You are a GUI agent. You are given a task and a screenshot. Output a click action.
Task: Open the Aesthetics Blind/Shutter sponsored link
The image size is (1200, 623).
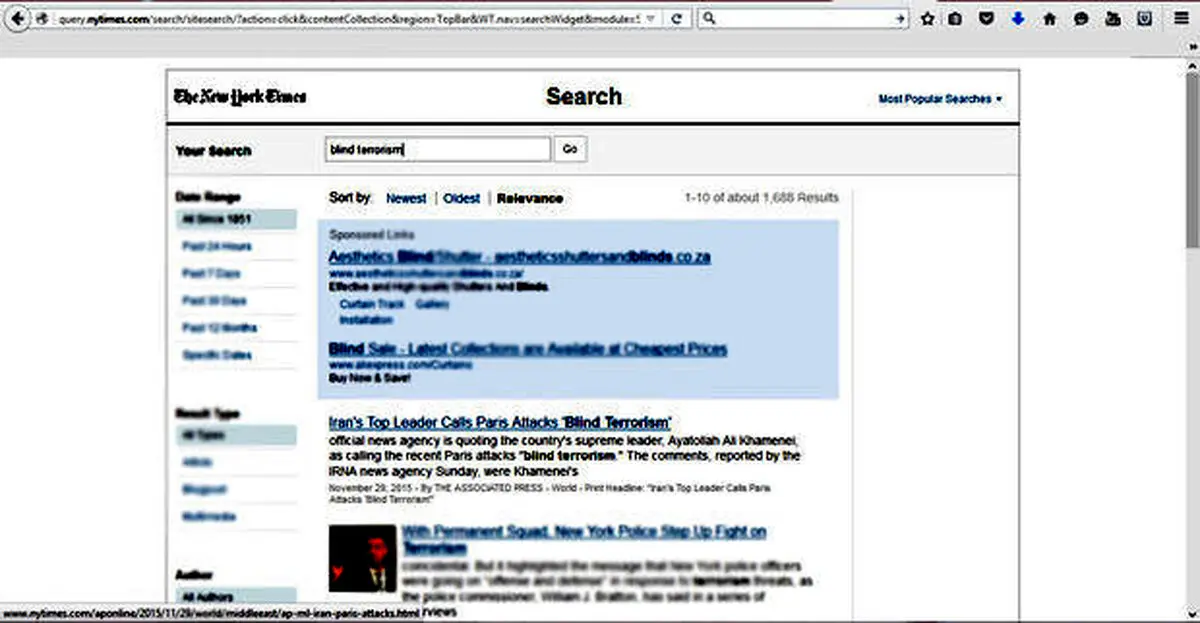pyautogui.click(x=519, y=257)
